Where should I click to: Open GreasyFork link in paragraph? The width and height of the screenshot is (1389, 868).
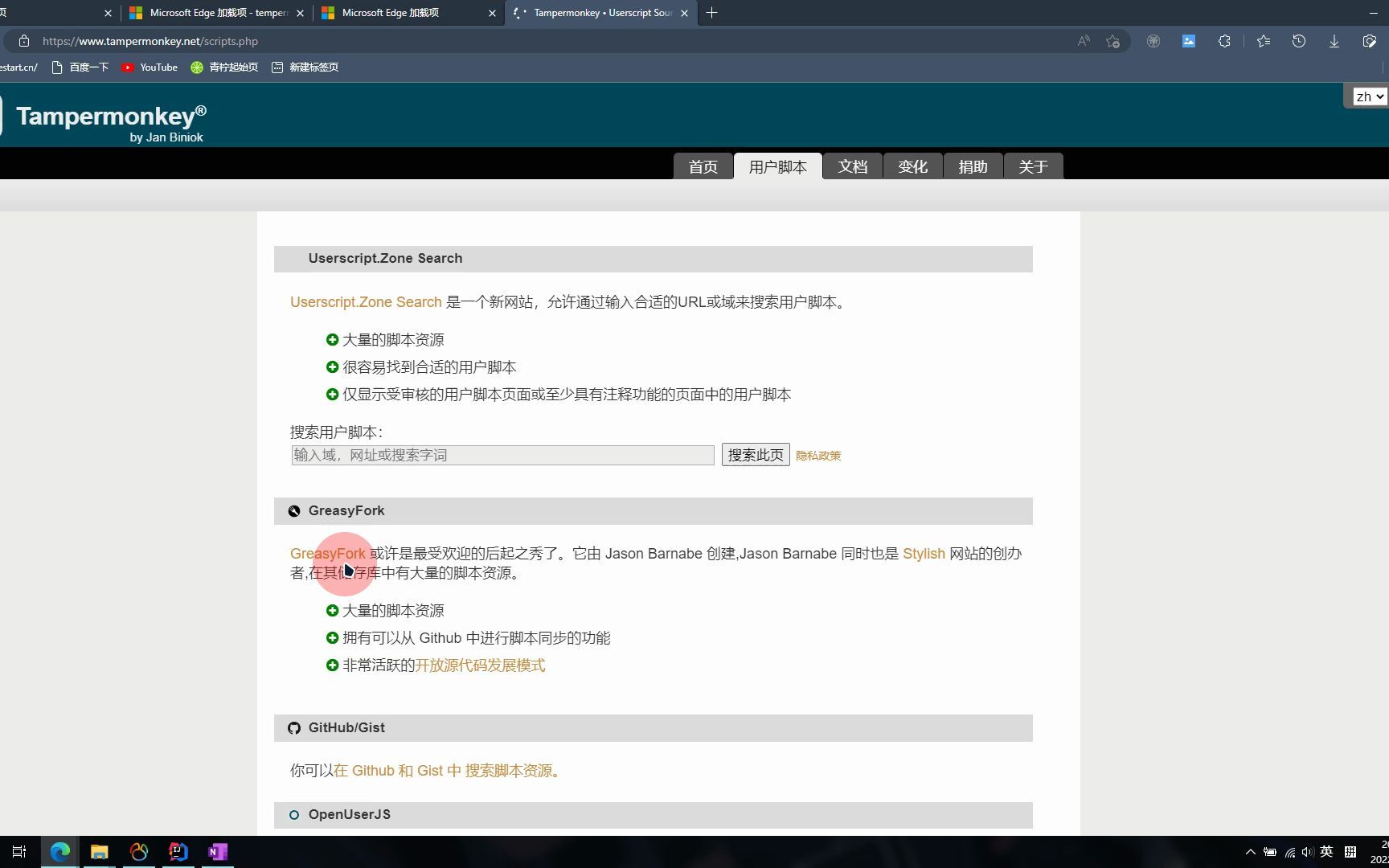pos(328,554)
